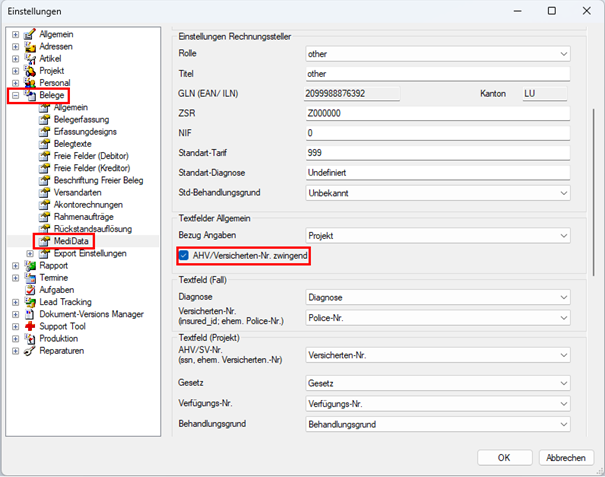Expand the Lead Tracking node
Image resolution: width=605 pixels, height=477 pixels.
[x=15, y=302]
